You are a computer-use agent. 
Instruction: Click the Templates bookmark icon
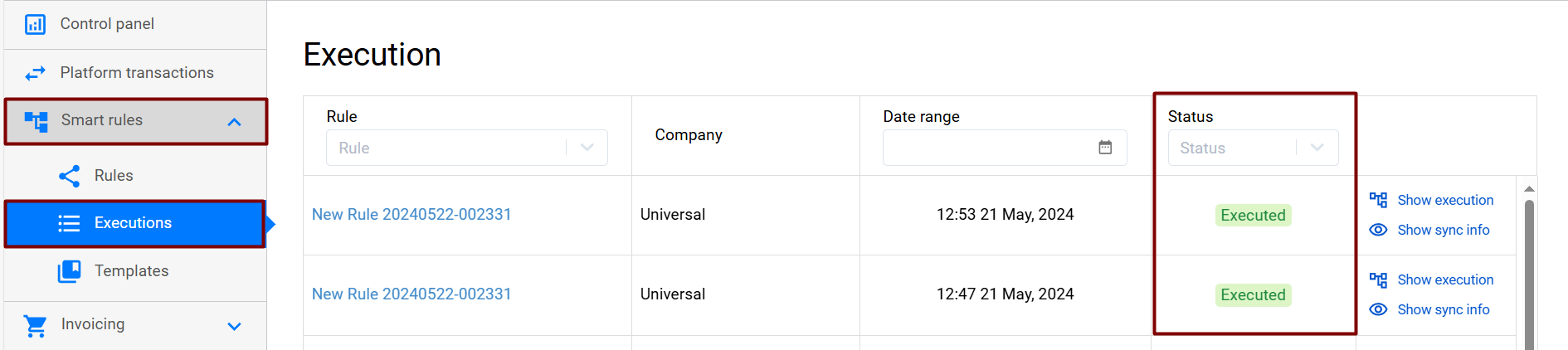click(70, 271)
